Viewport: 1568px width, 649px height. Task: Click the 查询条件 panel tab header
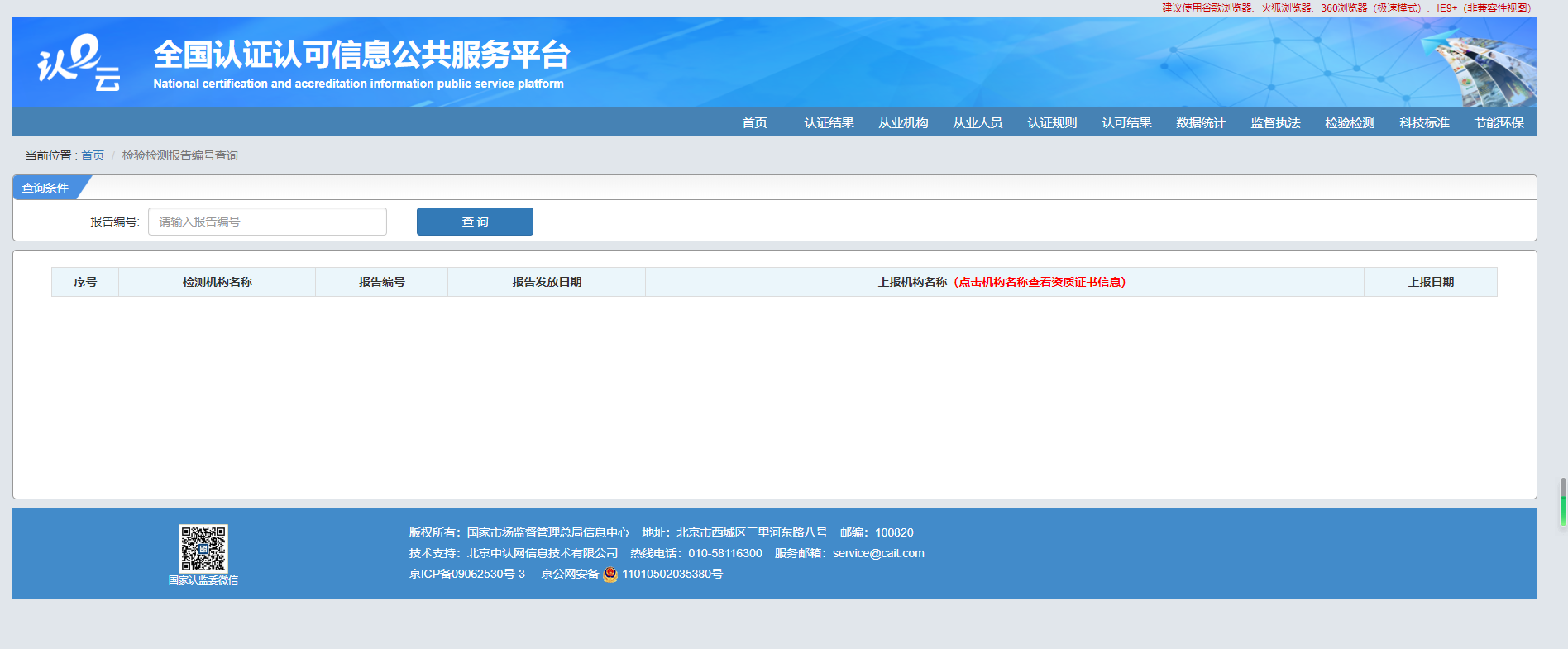pos(46,188)
